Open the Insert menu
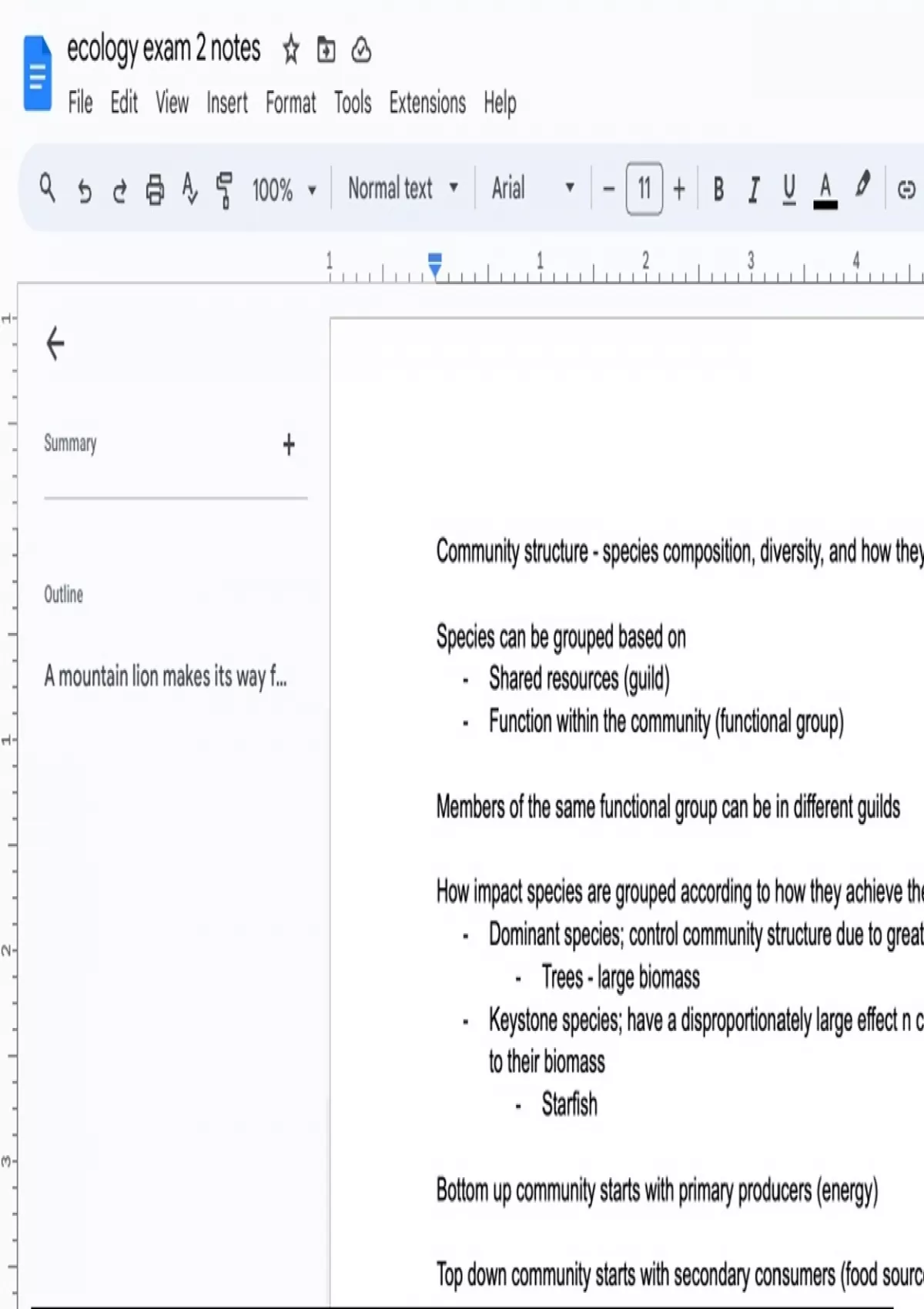This screenshot has width=924, height=1309. coord(226,102)
